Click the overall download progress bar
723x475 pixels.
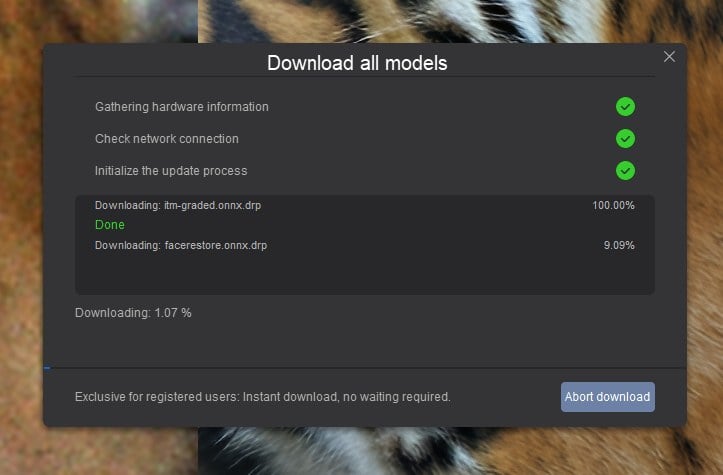click(365, 368)
